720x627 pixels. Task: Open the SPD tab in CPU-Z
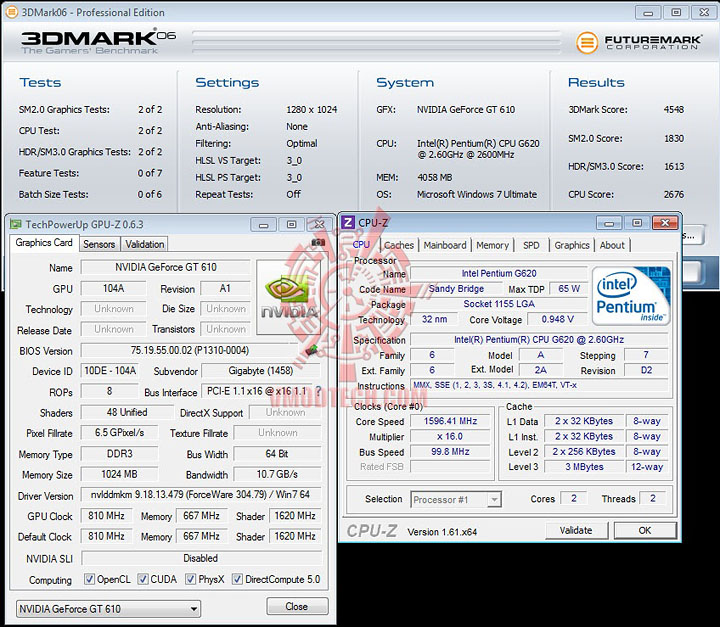pos(531,245)
